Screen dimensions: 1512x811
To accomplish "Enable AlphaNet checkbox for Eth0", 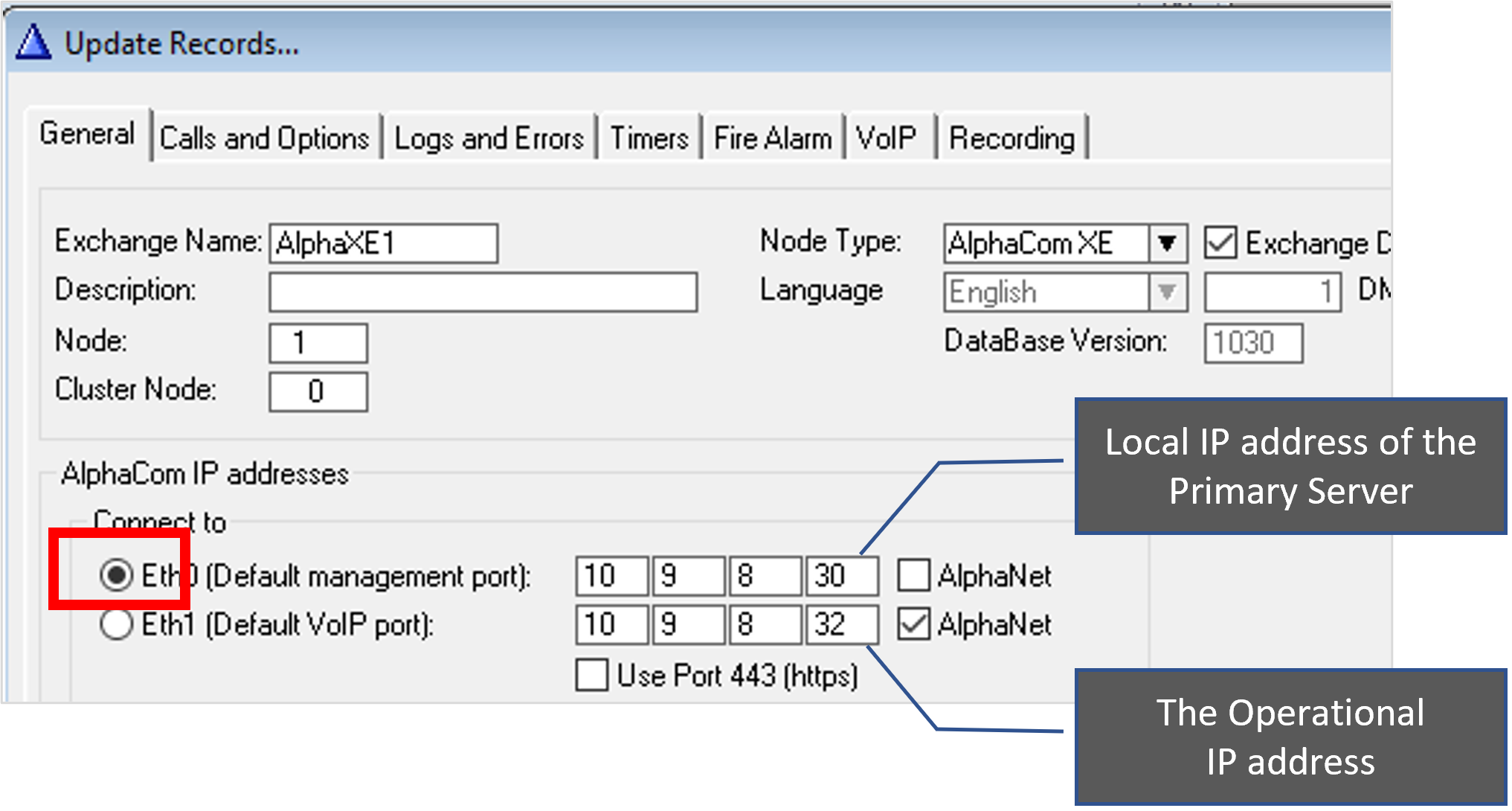I will point(913,575).
